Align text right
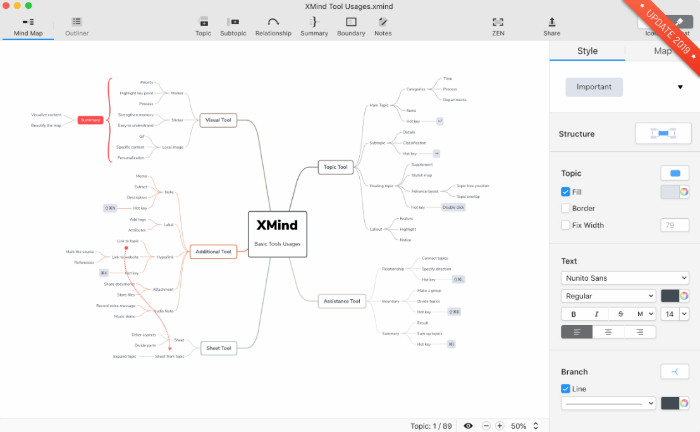This screenshot has height=432, width=700. tap(640, 332)
